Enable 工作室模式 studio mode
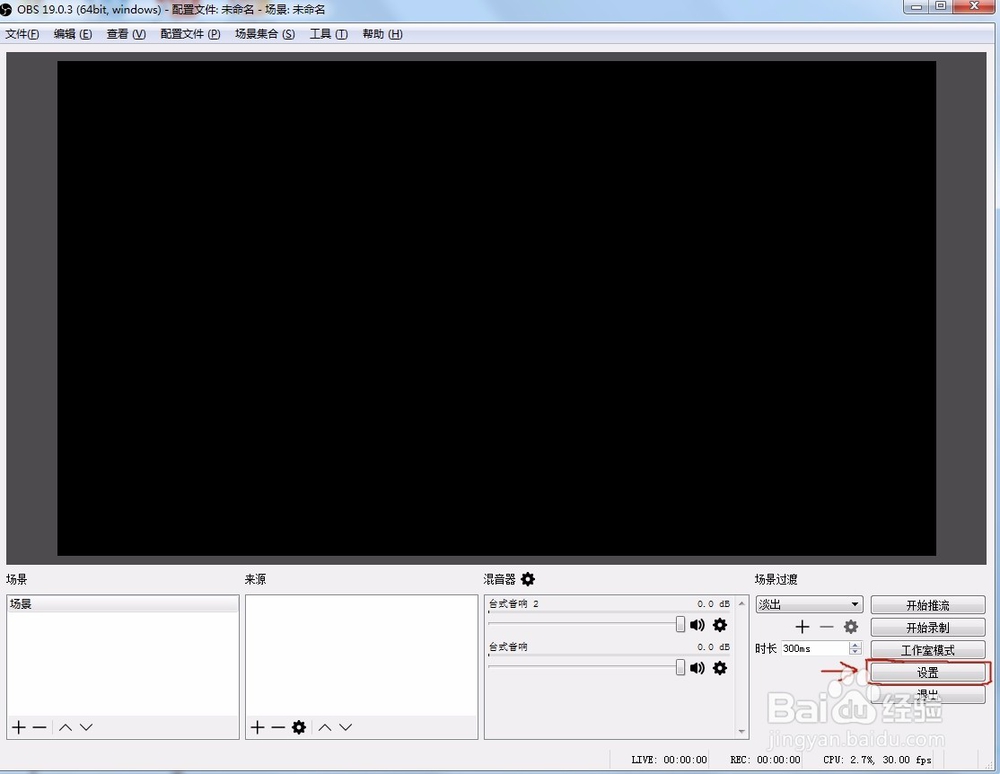This screenshot has height=774, width=1000. click(x=928, y=650)
